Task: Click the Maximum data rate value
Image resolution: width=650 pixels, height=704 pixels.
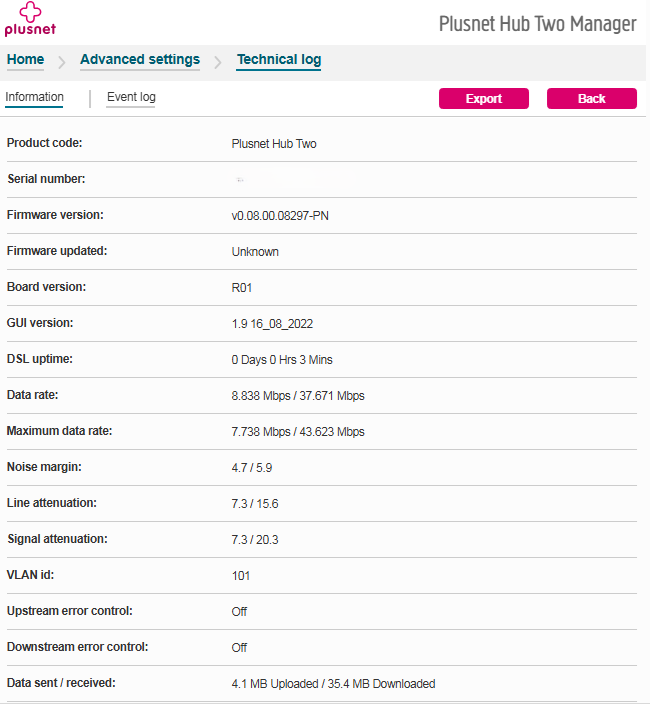Action: (x=298, y=432)
